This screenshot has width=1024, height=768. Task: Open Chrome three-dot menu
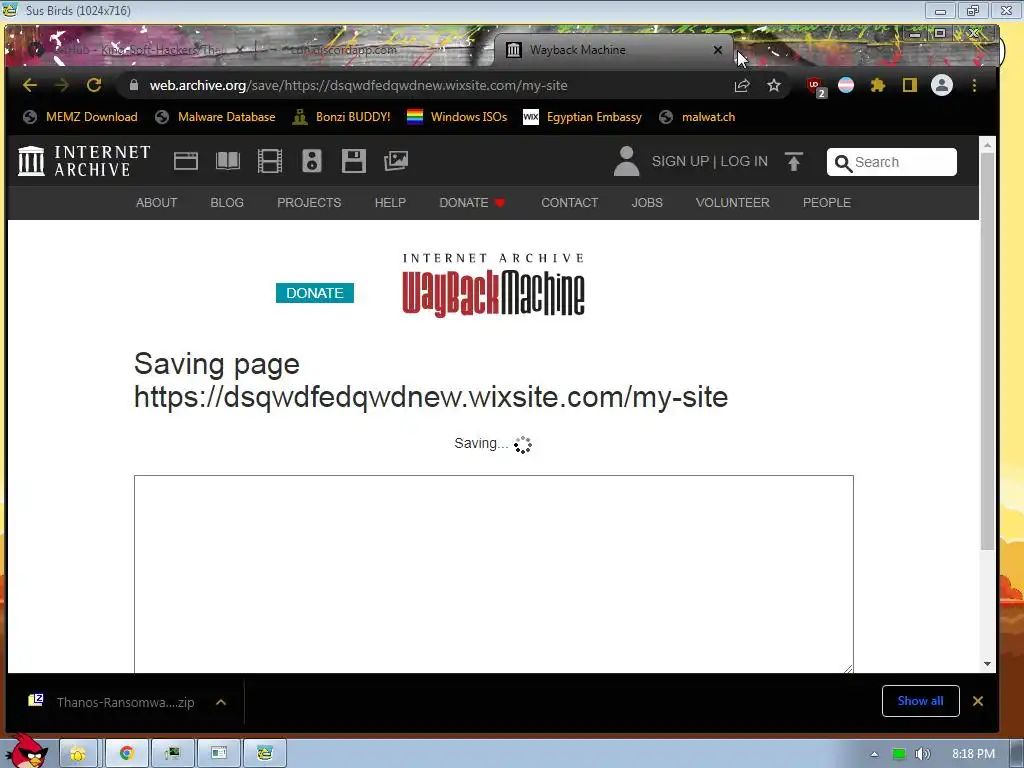[x=974, y=86]
